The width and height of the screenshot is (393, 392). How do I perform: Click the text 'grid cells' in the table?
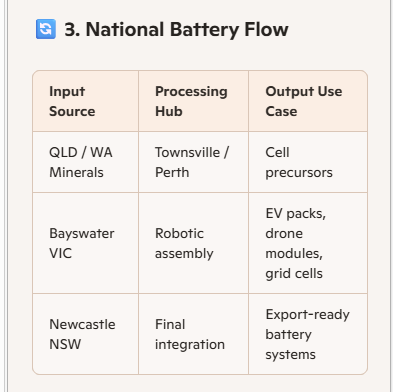pyautogui.click(x=294, y=274)
